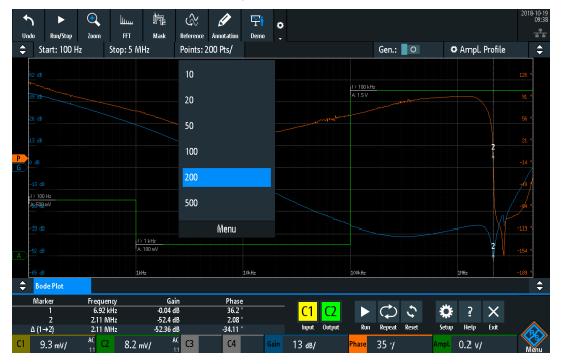Click the C2 Output channel button
This screenshot has height=364, width=561.
[x=331, y=312]
